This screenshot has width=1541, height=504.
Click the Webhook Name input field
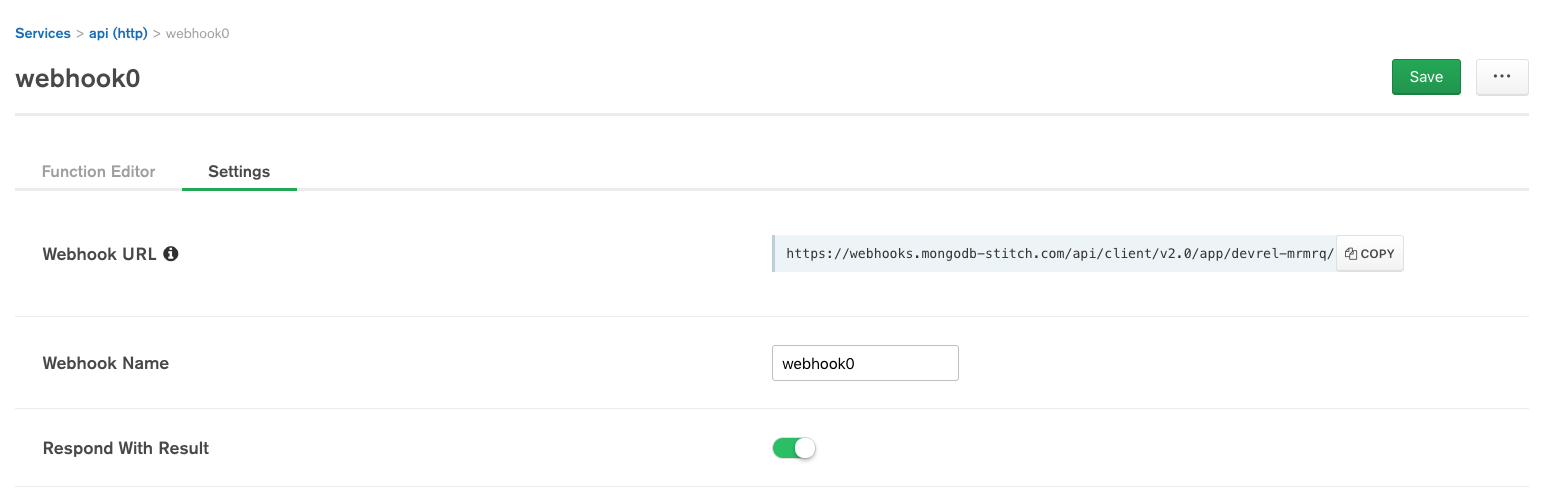pos(865,363)
